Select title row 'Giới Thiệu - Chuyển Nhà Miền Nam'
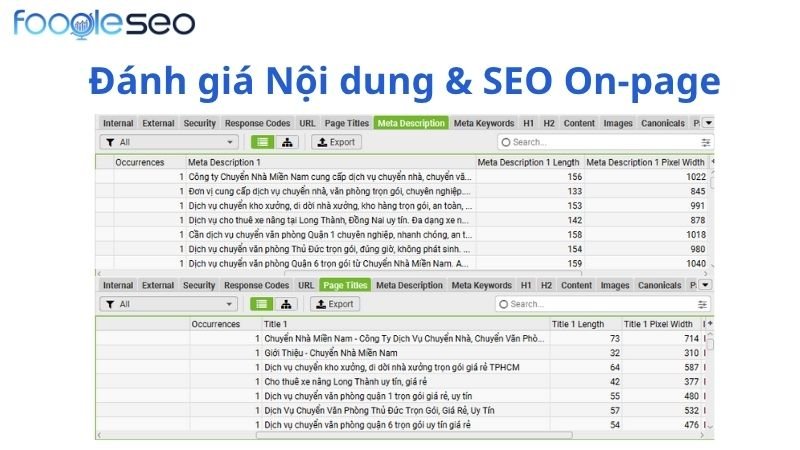Screen dimensions: 800x450 [402, 353]
